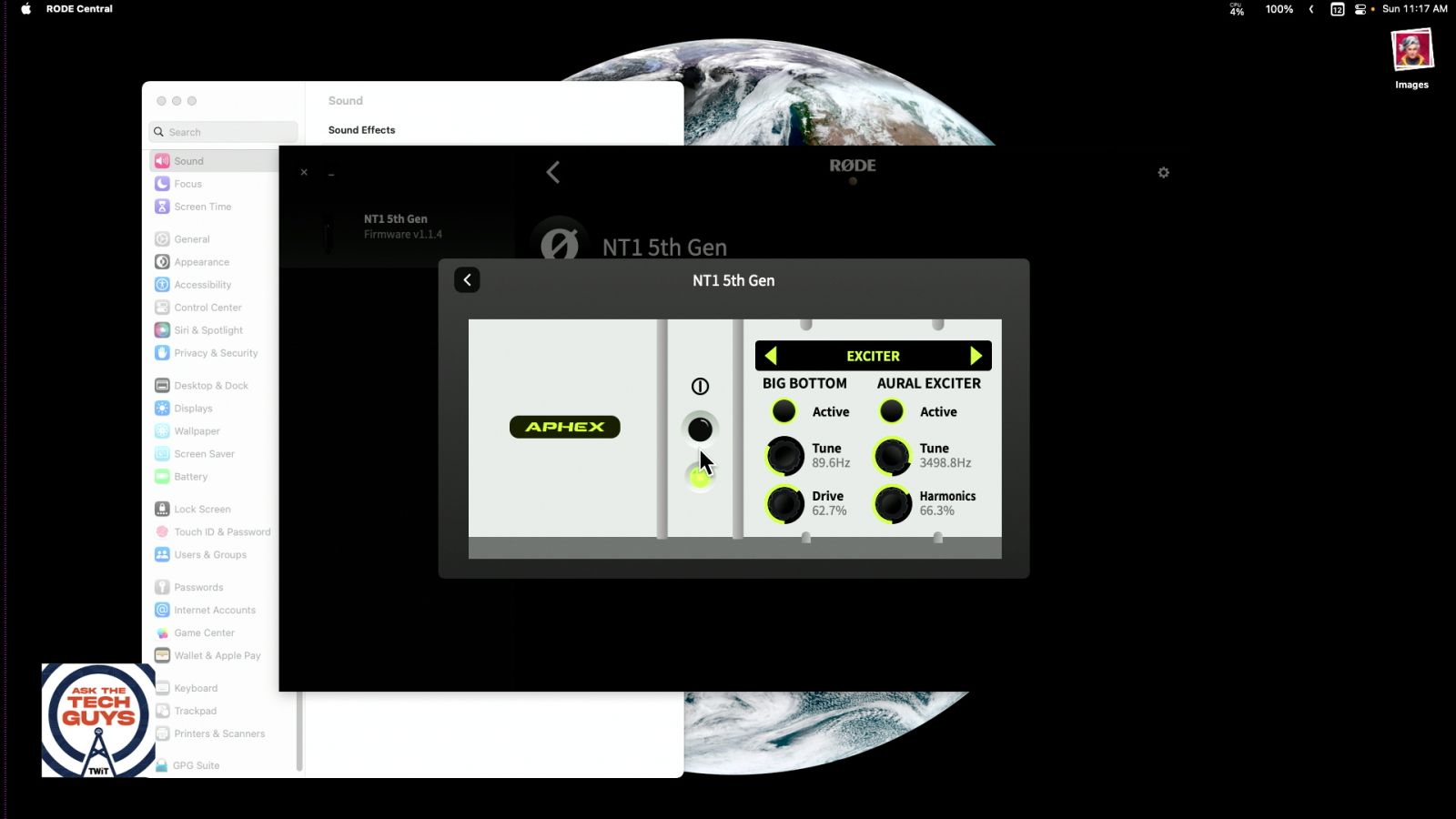The width and height of the screenshot is (1456, 819).
Task: Open Sound in System Settings sidebar
Action: coord(189,161)
